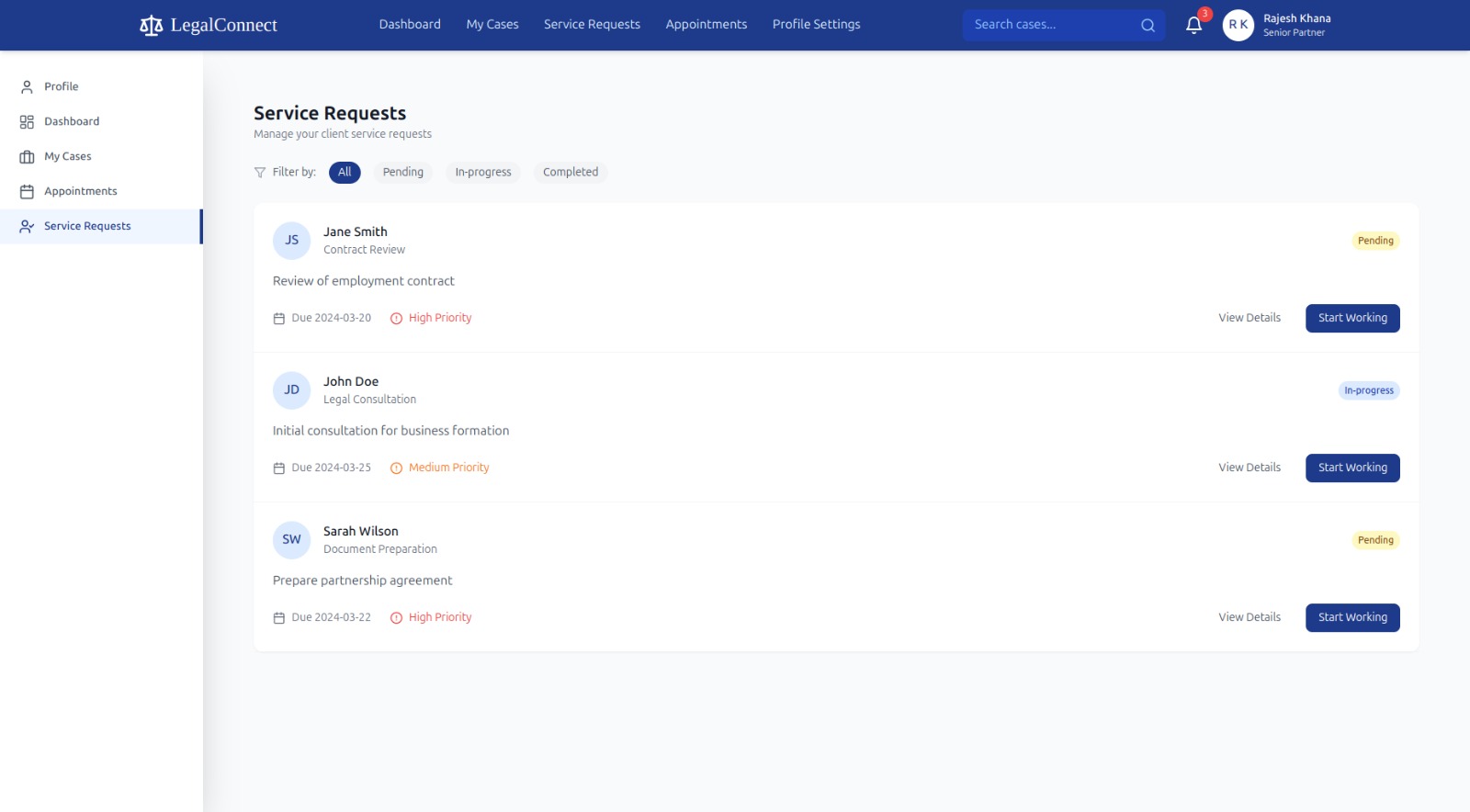Click the JS avatar for Jane Smith
The image size is (1470, 812).
coord(291,241)
